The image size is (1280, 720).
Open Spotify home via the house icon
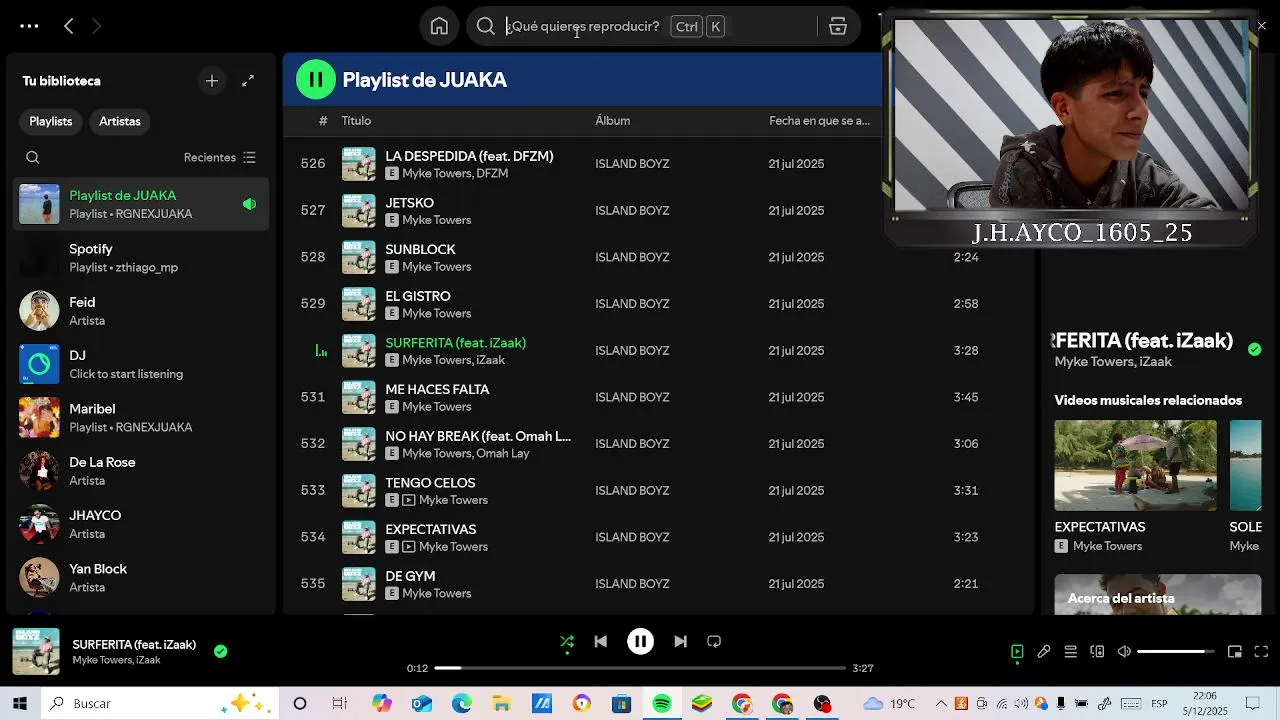coord(439,26)
